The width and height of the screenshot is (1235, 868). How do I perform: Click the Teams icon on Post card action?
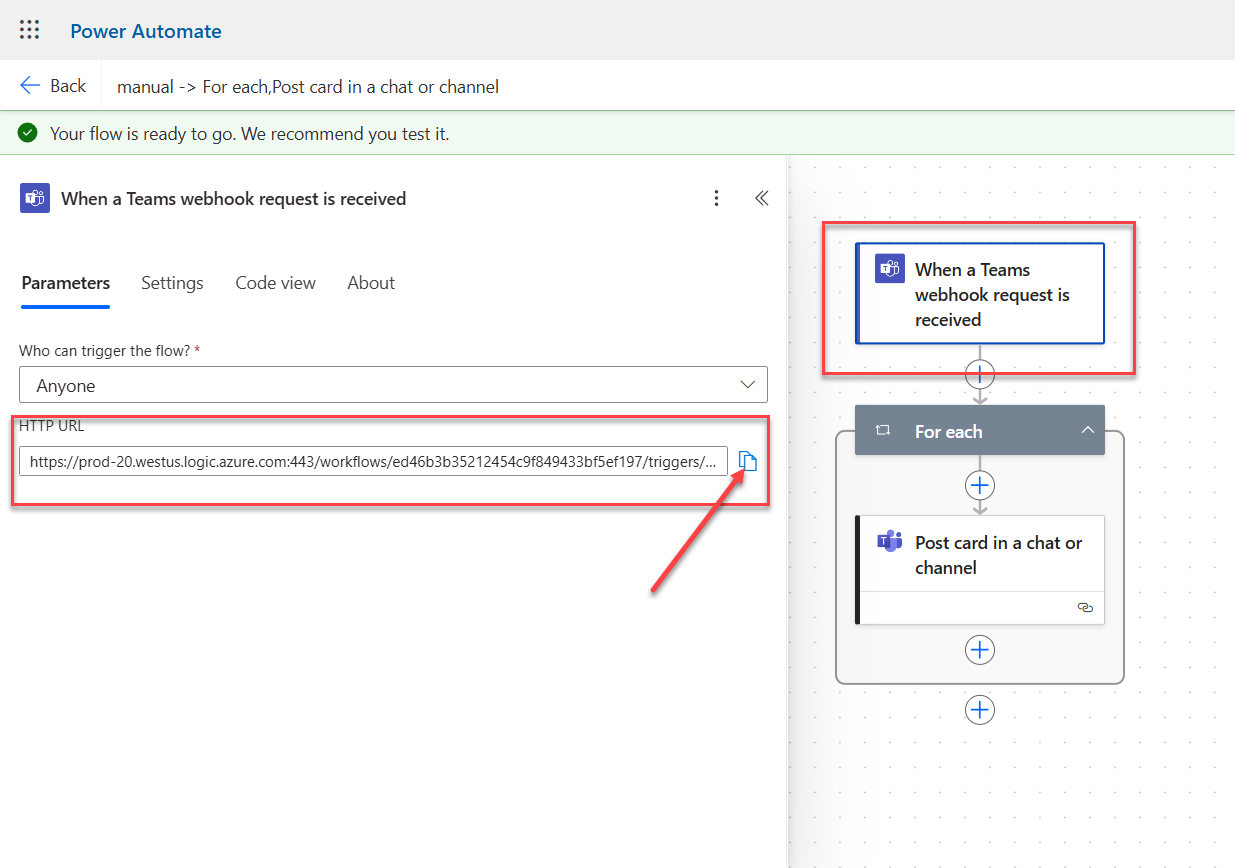tap(889, 542)
